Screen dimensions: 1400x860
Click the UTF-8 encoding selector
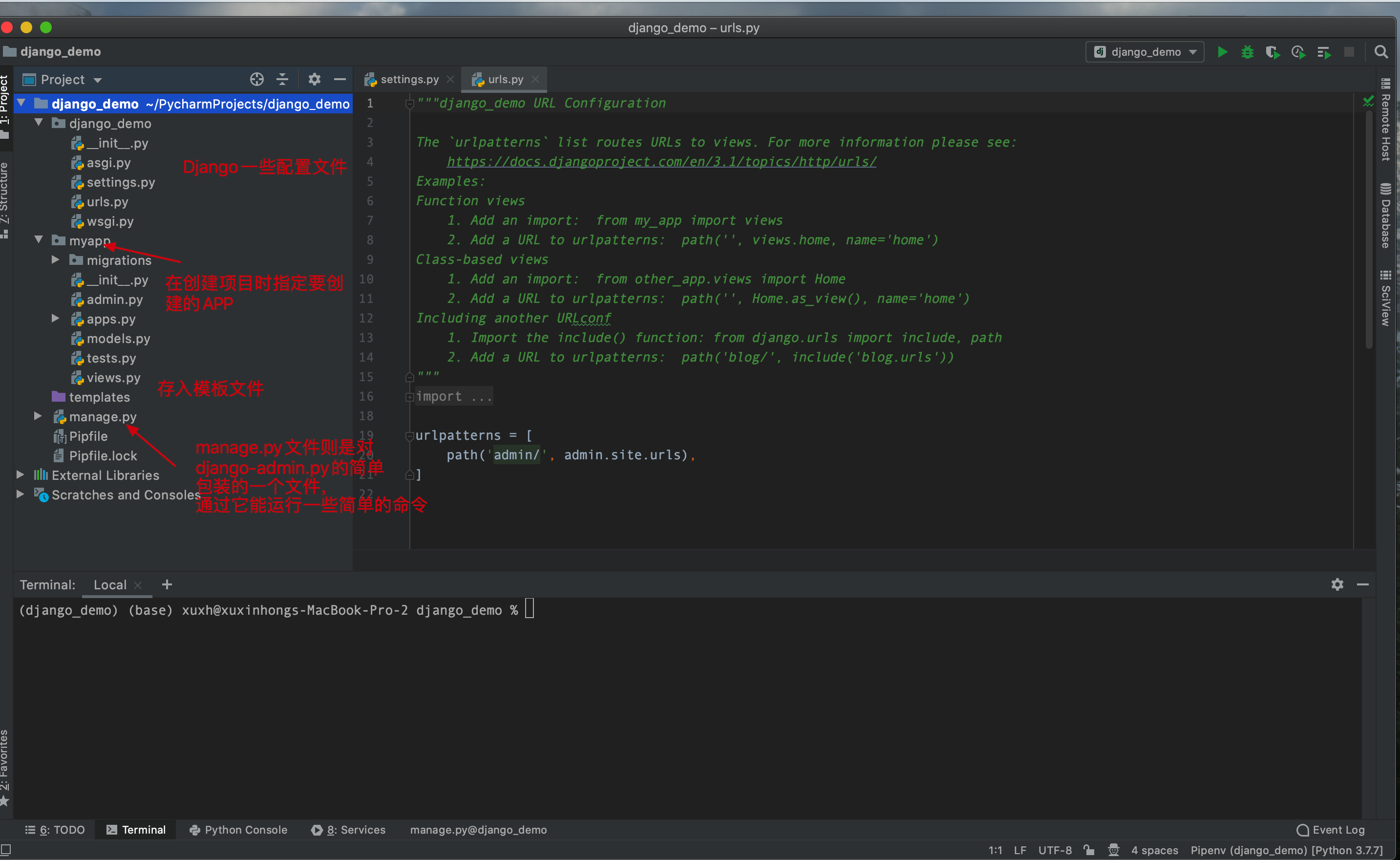tap(1055, 850)
